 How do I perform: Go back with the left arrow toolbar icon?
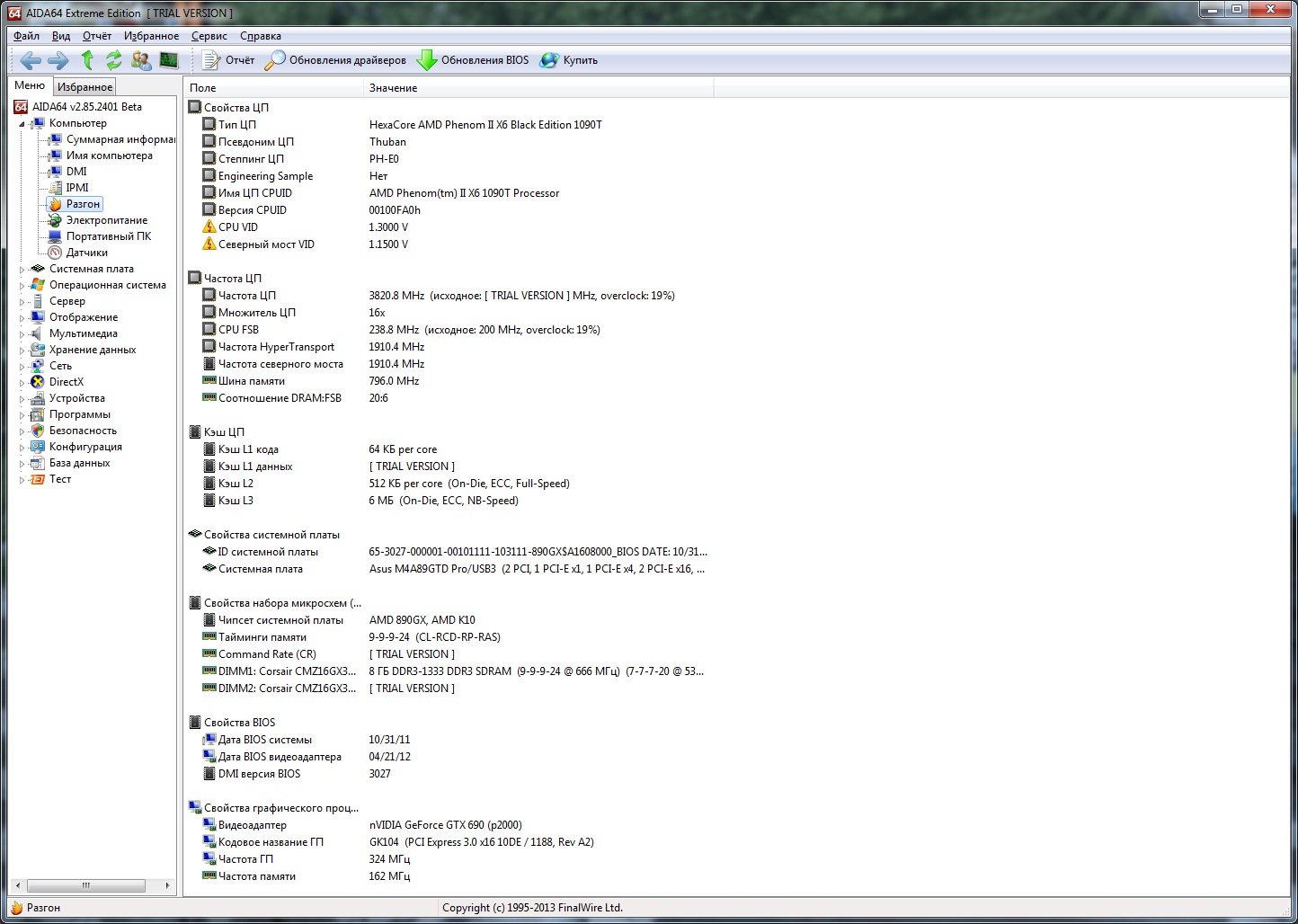pos(31,60)
